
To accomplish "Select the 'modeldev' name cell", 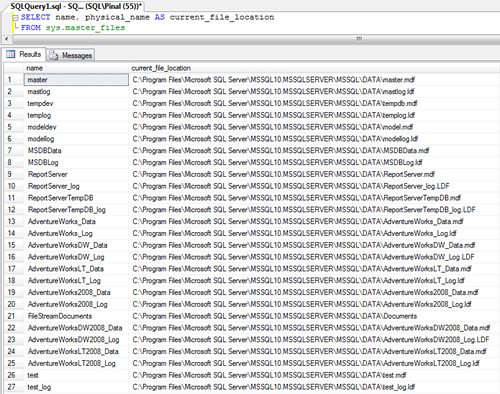I will pos(76,127).
